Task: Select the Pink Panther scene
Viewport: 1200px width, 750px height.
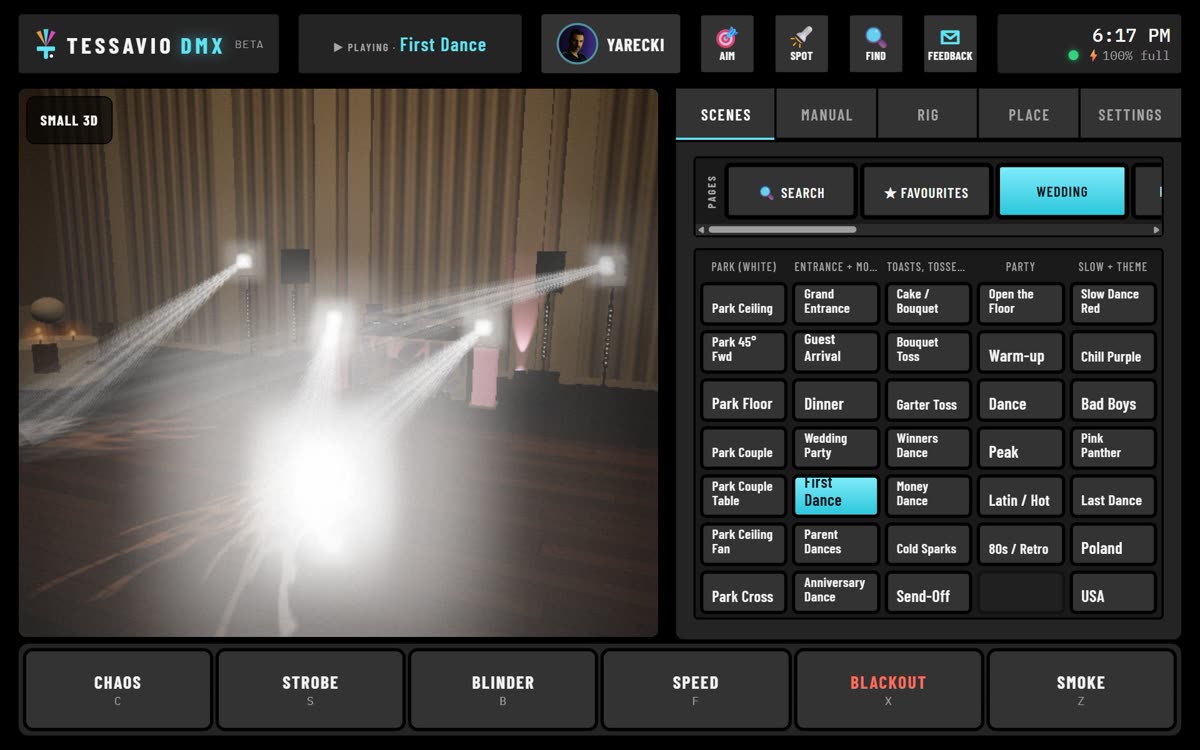Action: pos(1113,446)
